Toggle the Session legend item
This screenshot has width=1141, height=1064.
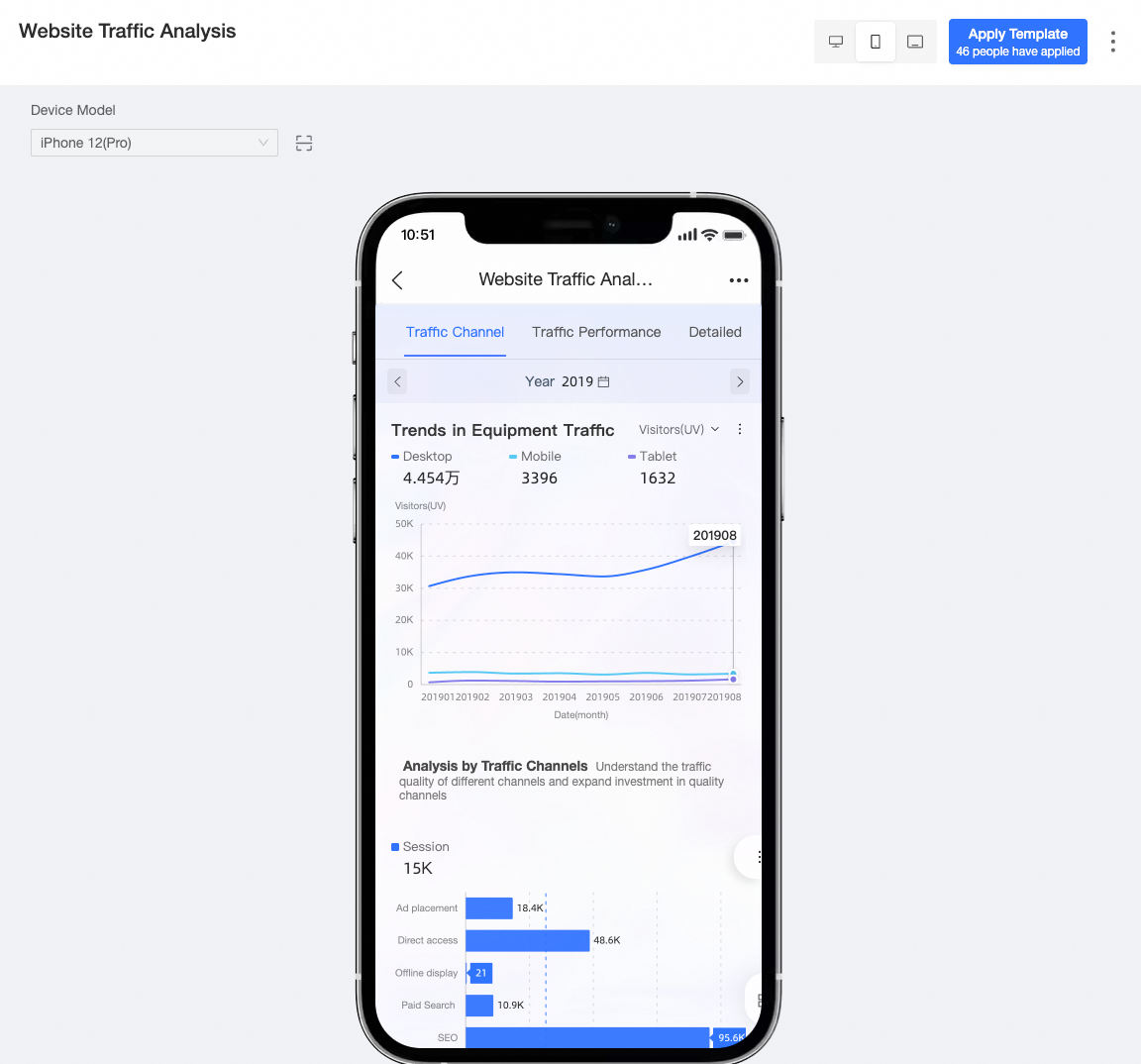[x=421, y=846]
